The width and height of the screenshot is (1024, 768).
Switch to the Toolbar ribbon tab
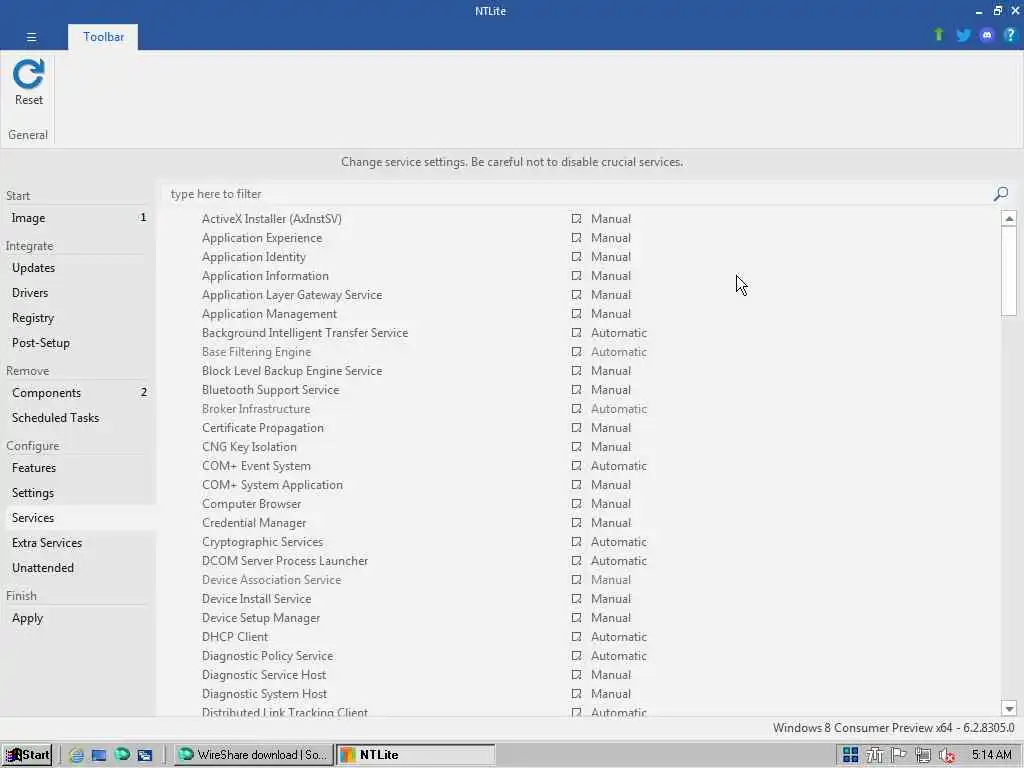(x=103, y=37)
